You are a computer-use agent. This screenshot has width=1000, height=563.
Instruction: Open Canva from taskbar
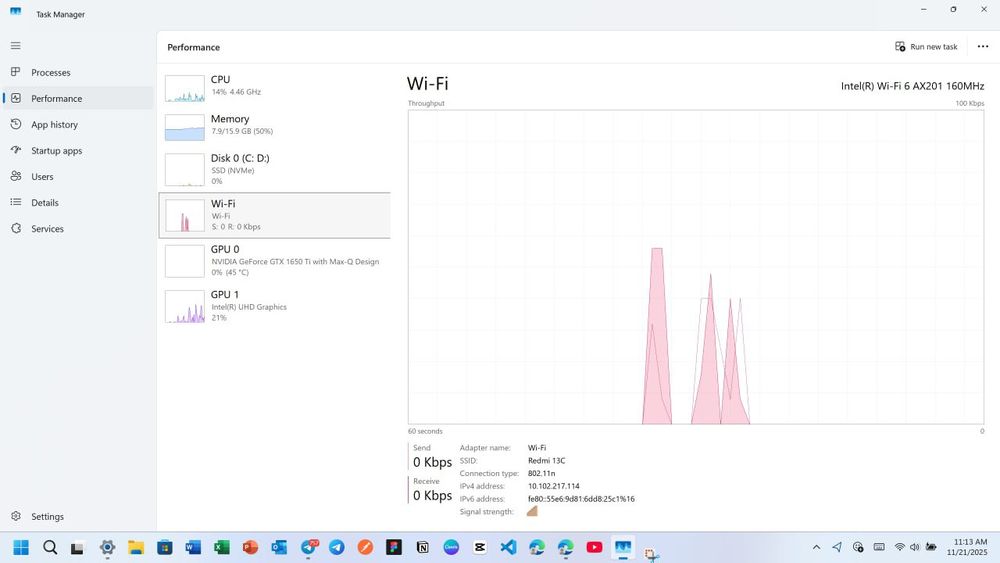451,547
